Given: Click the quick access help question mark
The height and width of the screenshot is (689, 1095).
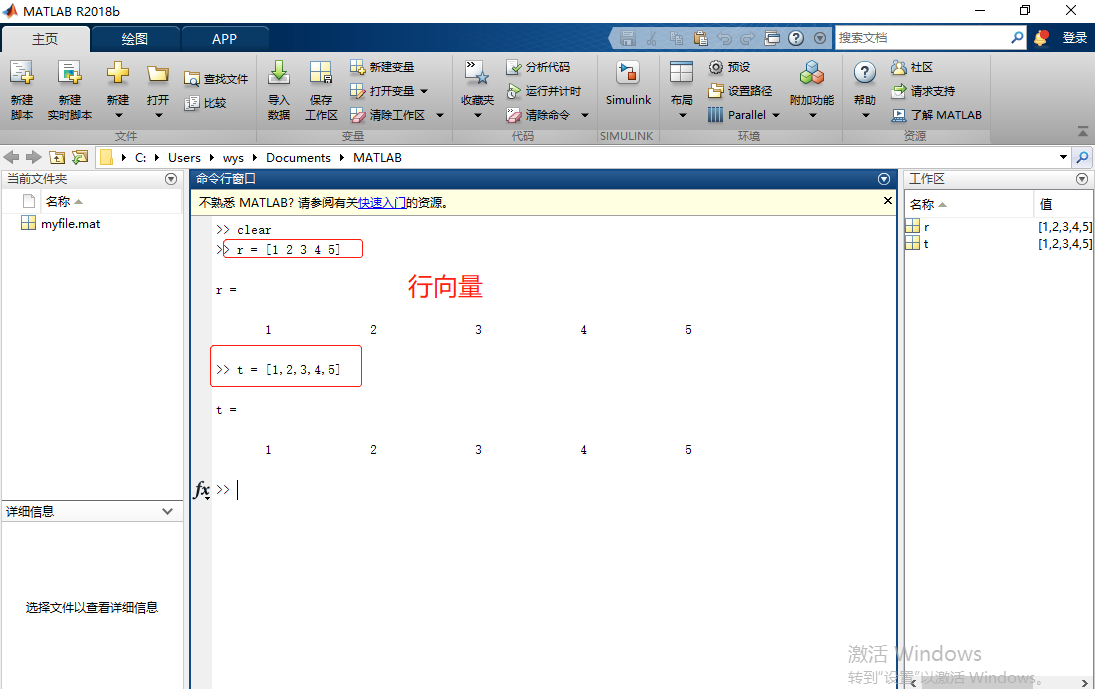Looking at the screenshot, I should (795, 38).
